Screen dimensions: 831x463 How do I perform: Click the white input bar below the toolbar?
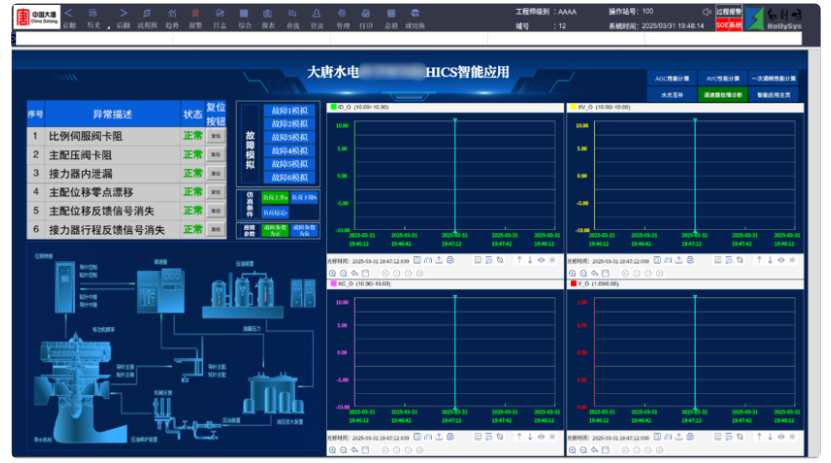tap(409, 39)
